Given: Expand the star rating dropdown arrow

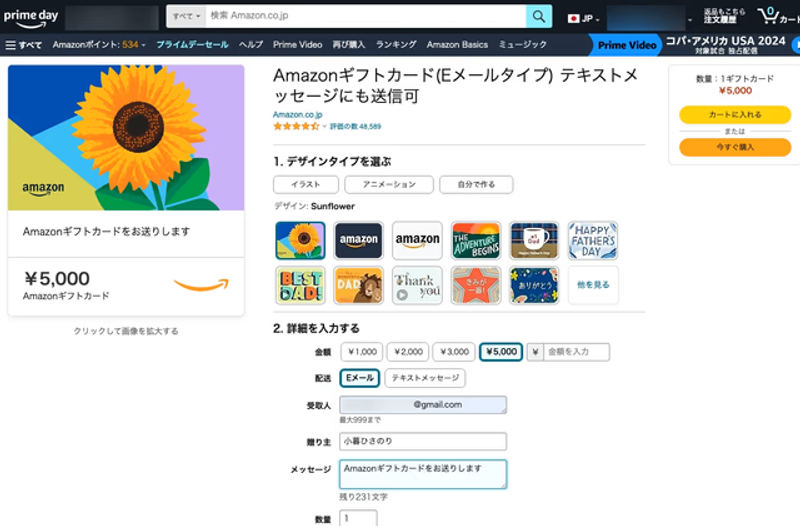Looking at the screenshot, I should (323, 127).
